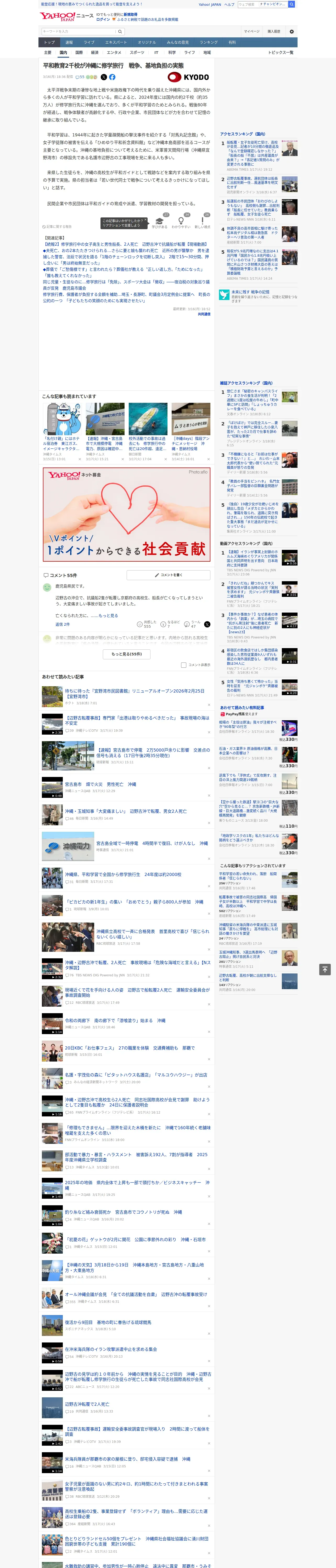The width and height of the screenshot is (336, 1568).
Task: Click the KYODO news source logo
Action: click(x=188, y=77)
